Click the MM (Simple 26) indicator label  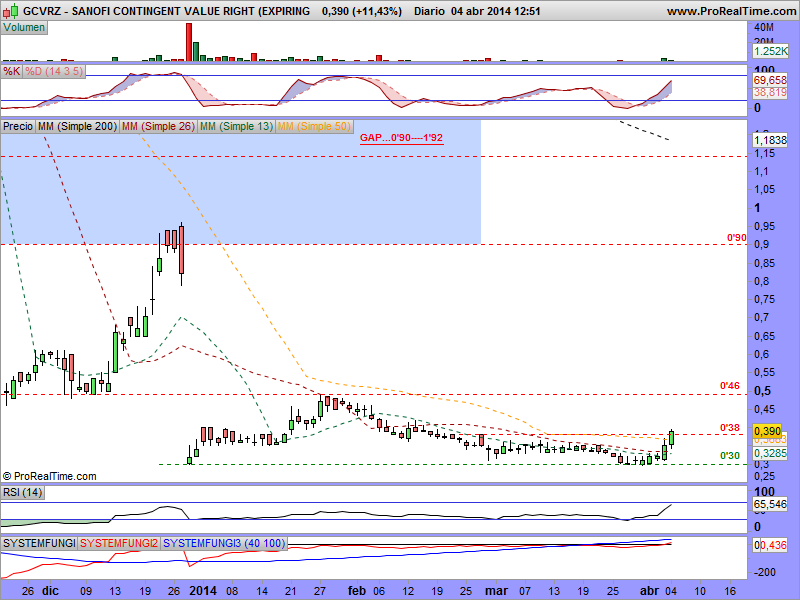(x=158, y=126)
